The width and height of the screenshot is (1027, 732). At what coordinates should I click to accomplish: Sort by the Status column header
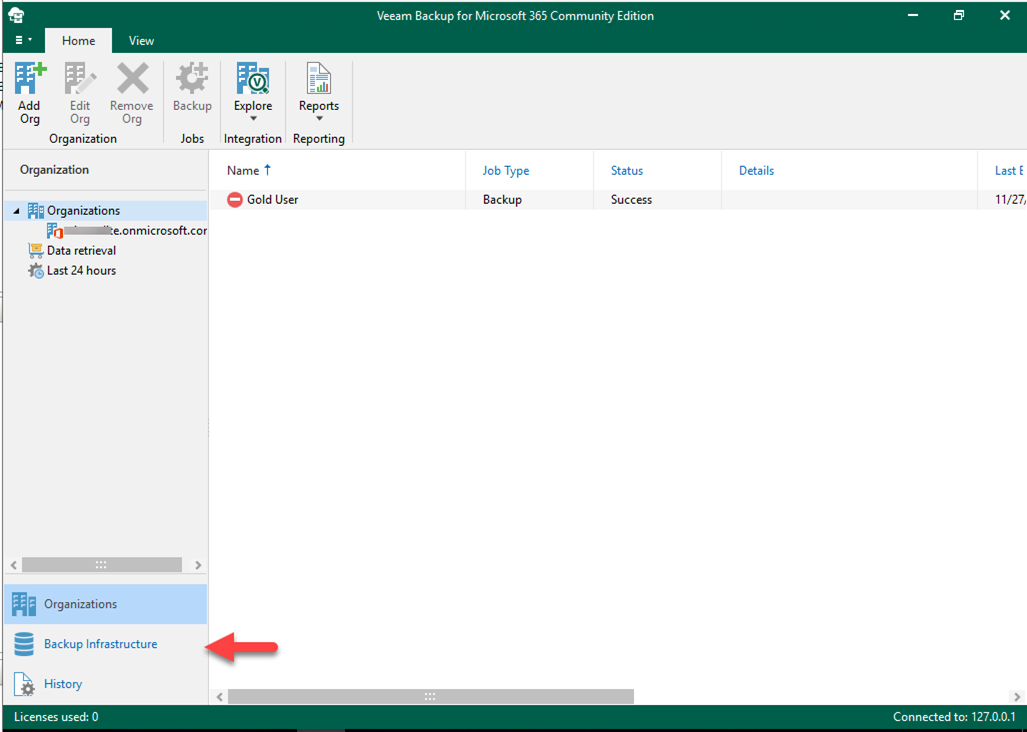[x=627, y=171]
